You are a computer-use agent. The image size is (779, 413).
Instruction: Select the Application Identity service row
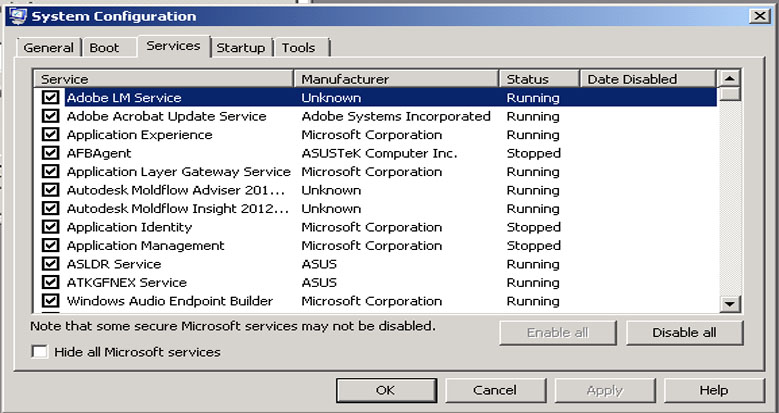[375, 227]
